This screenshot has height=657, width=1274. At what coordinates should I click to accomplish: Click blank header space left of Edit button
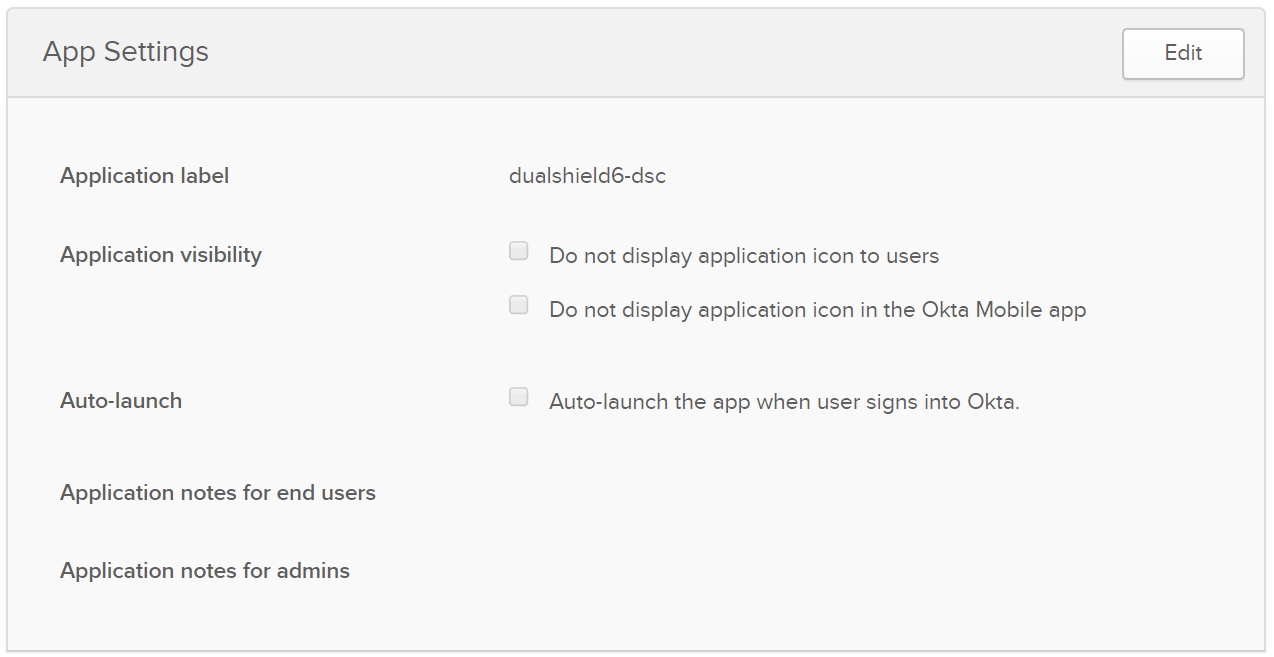tap(700, 53)
